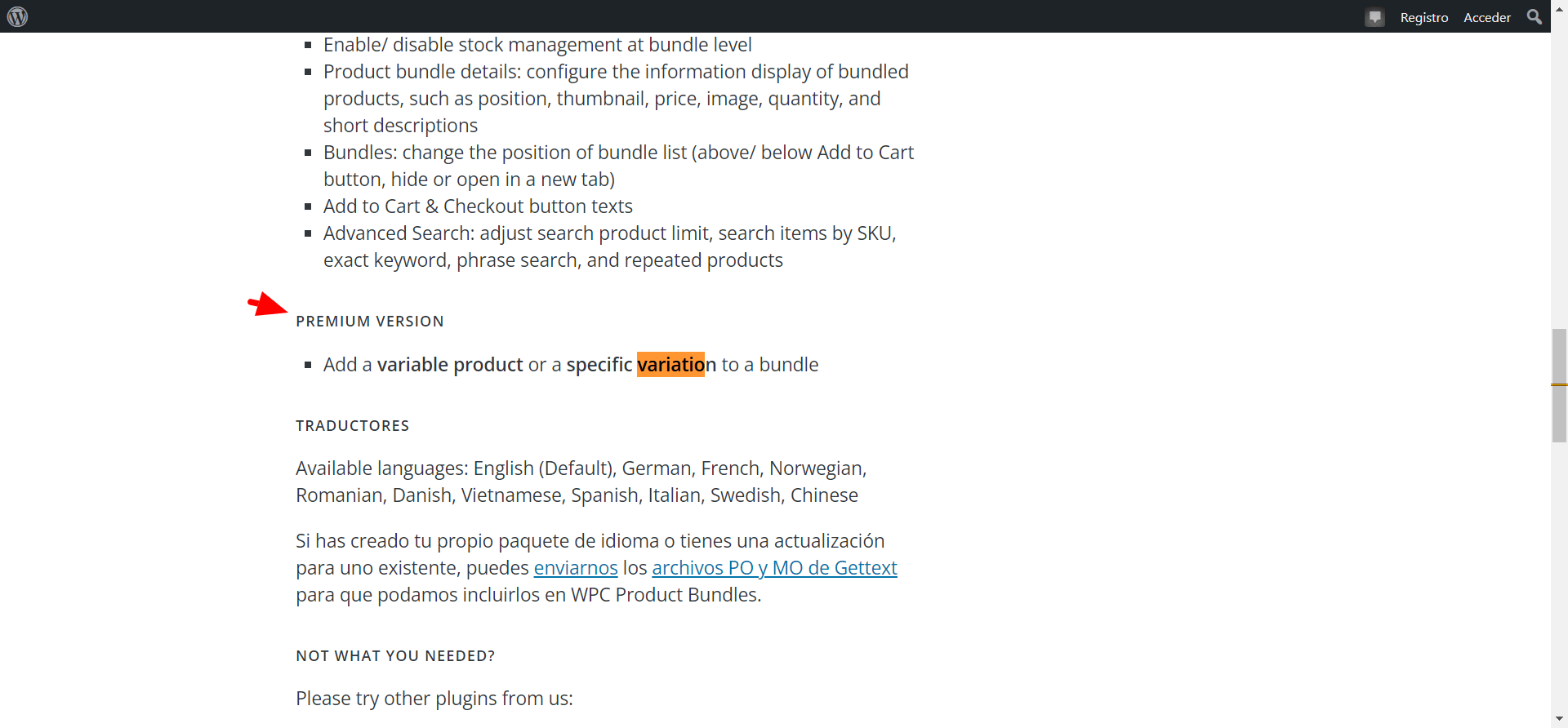Click the scrollbar down arrow

pyautogui.click(x=1559, y=720)
